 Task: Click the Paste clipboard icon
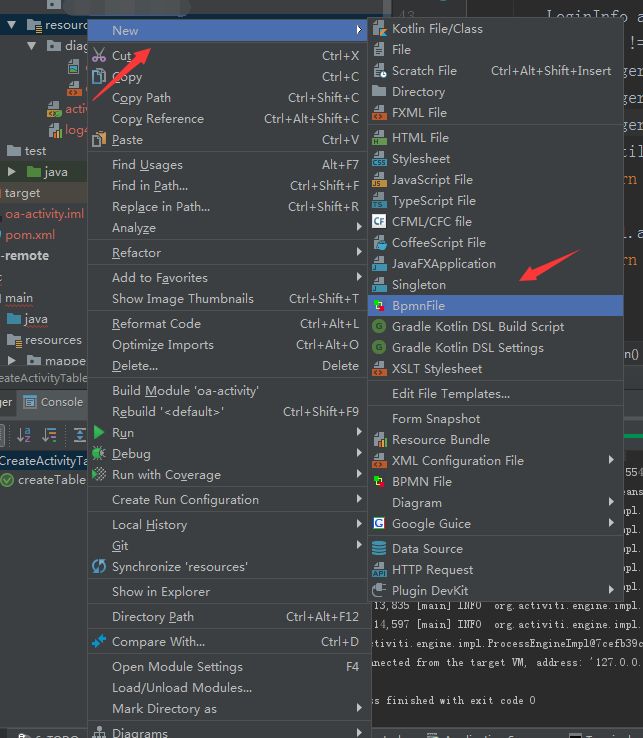[x=99, y=139]
